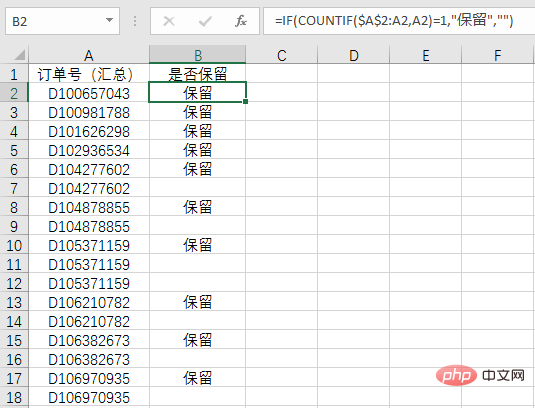535x408 pixels.
Task: Click D104277602 in row 7
Action: 89,188
